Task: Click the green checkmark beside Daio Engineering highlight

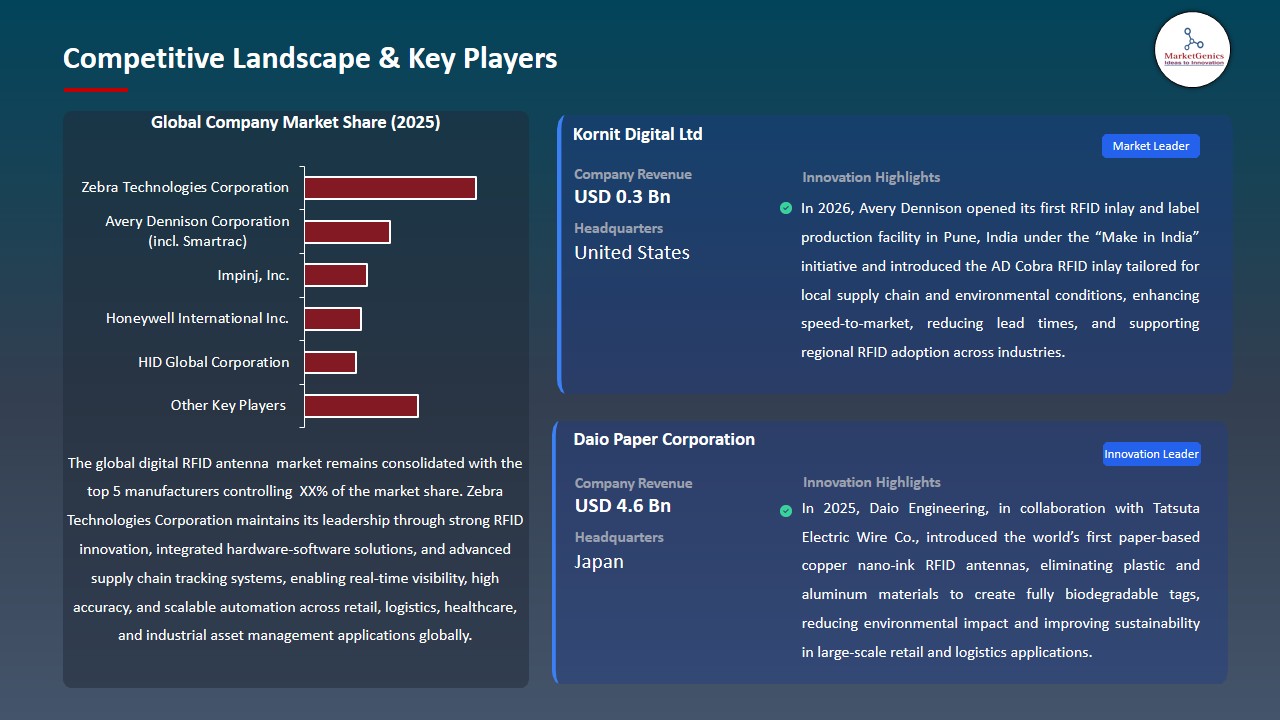Action: (786, 510)
